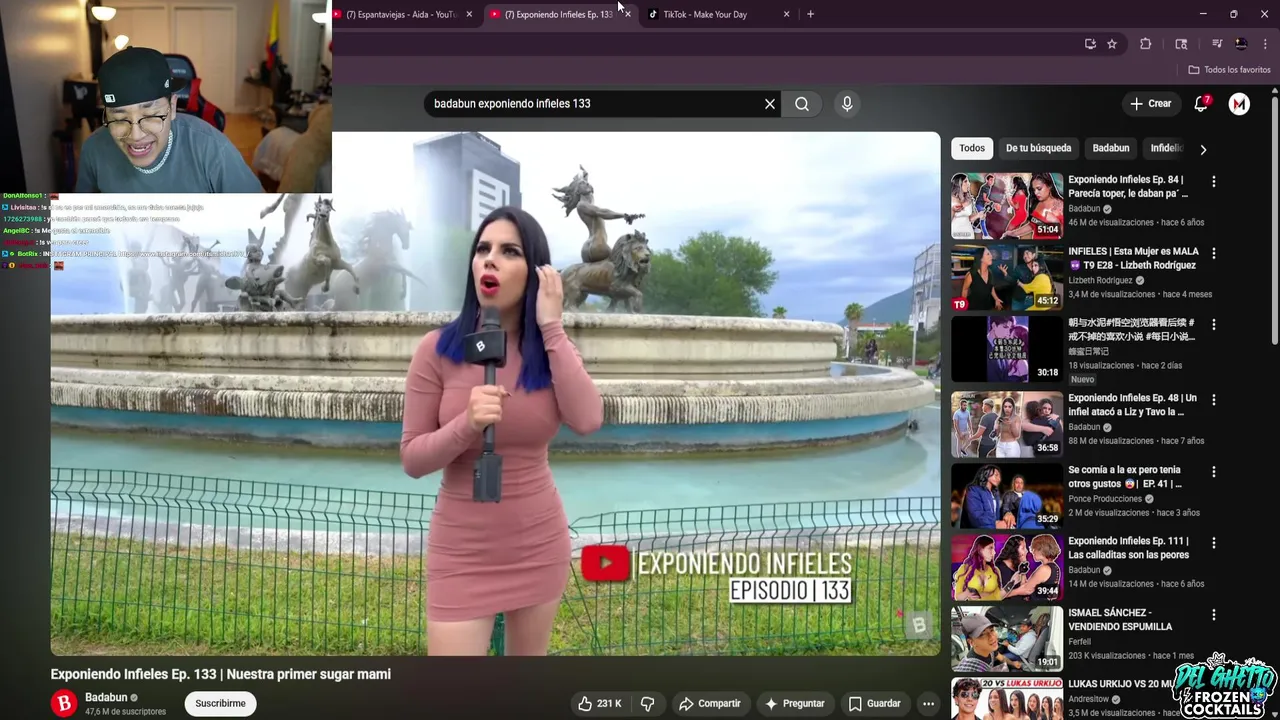Like the video with 231 K thumbs up
The width and height of the screenshot is (1280, 720).
coord(598,704)
